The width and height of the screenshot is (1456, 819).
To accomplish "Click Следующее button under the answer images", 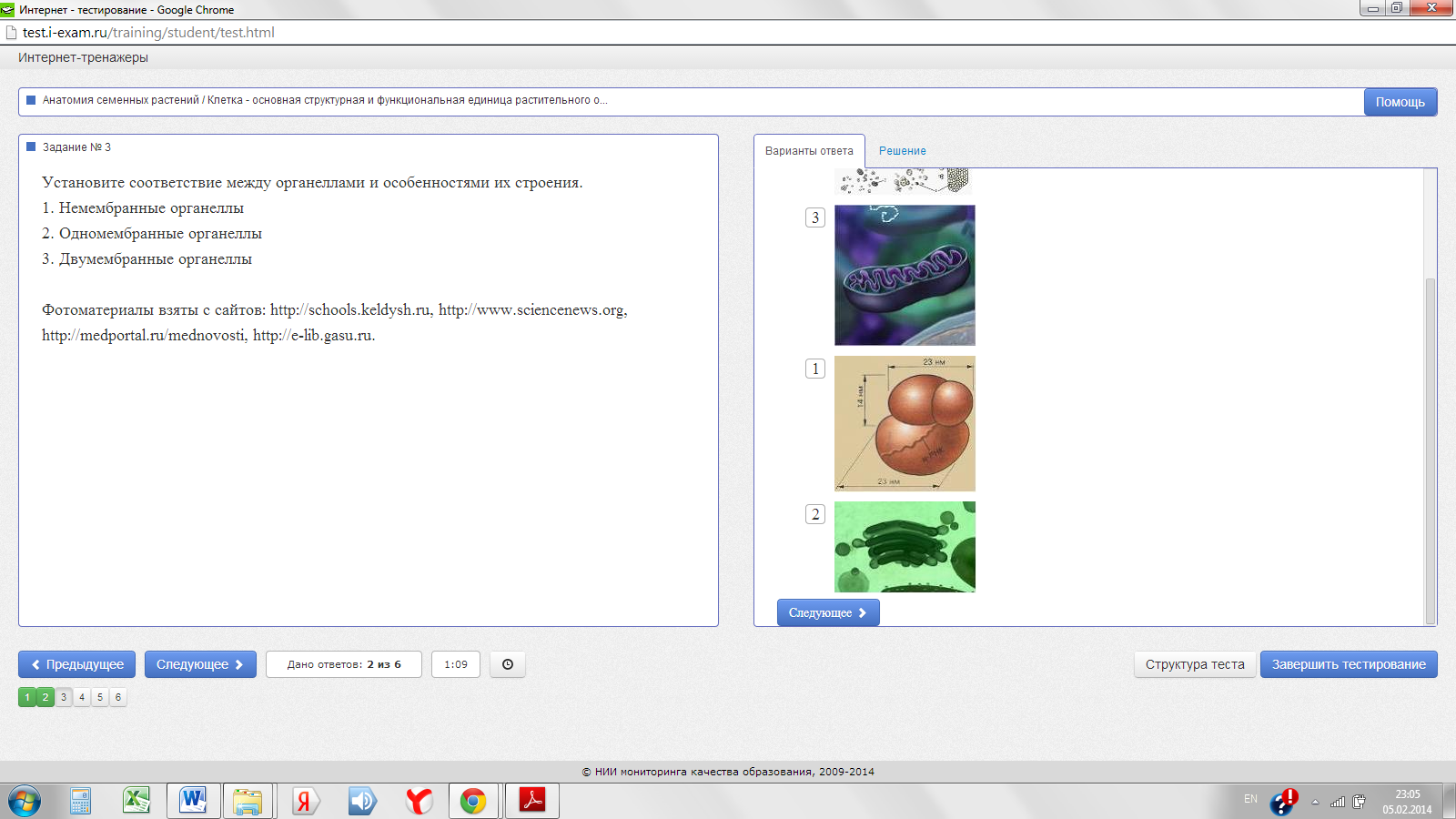I will click(828, 612).
